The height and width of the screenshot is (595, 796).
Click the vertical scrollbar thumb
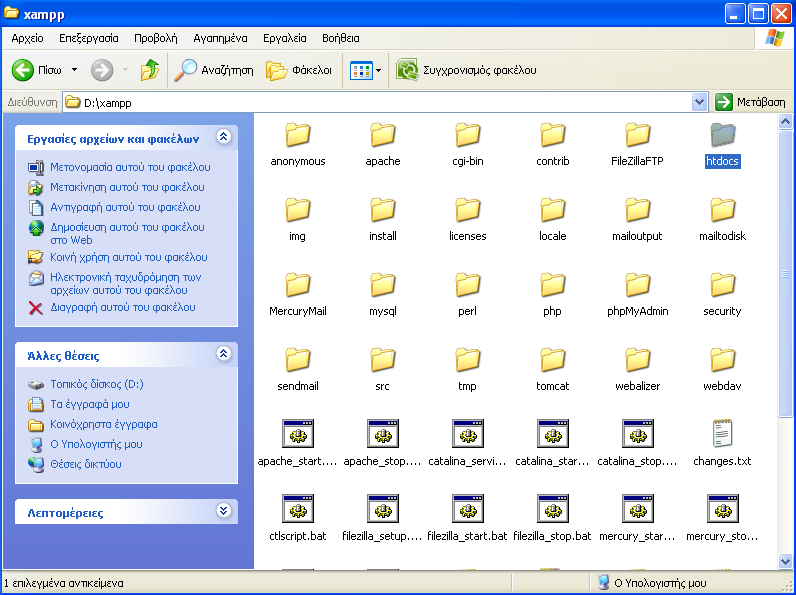pyautogui.click(x=785, y=274)
